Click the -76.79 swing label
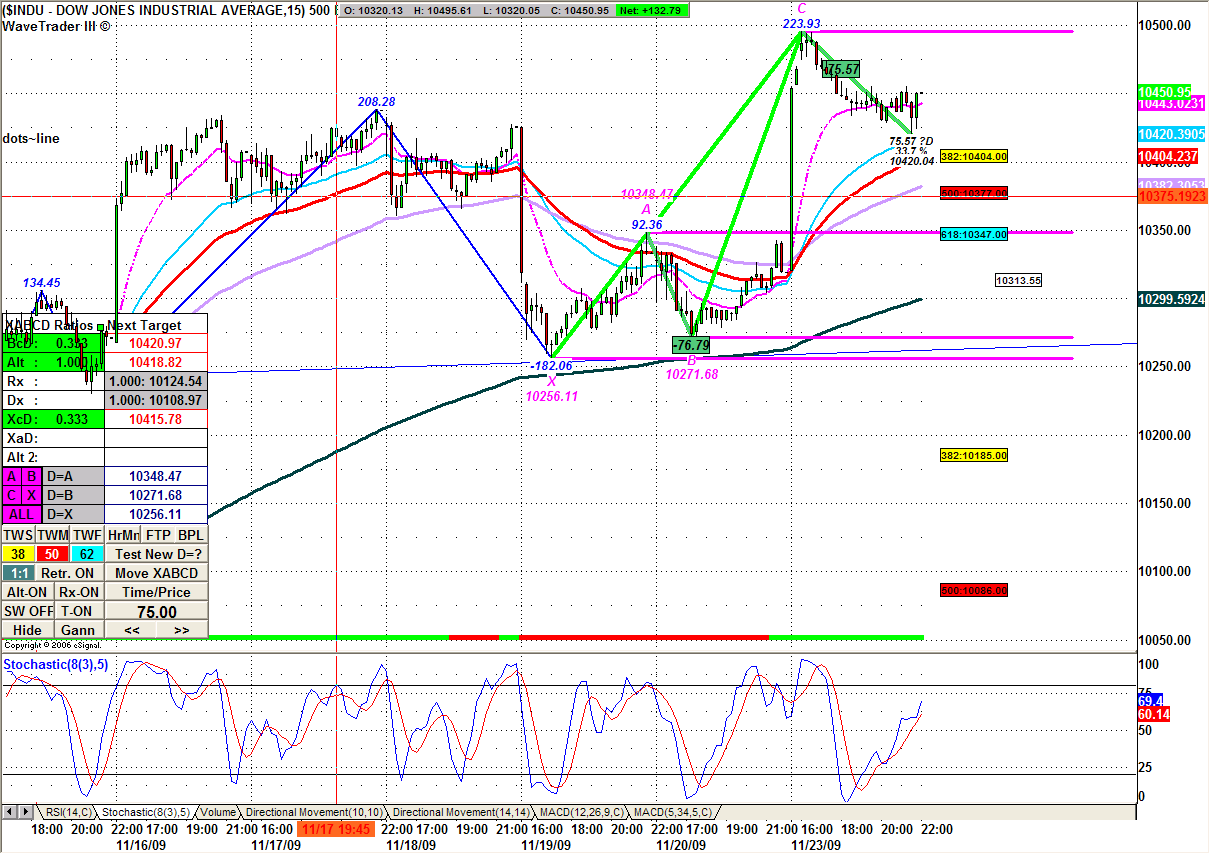 [x=692, y=345]
